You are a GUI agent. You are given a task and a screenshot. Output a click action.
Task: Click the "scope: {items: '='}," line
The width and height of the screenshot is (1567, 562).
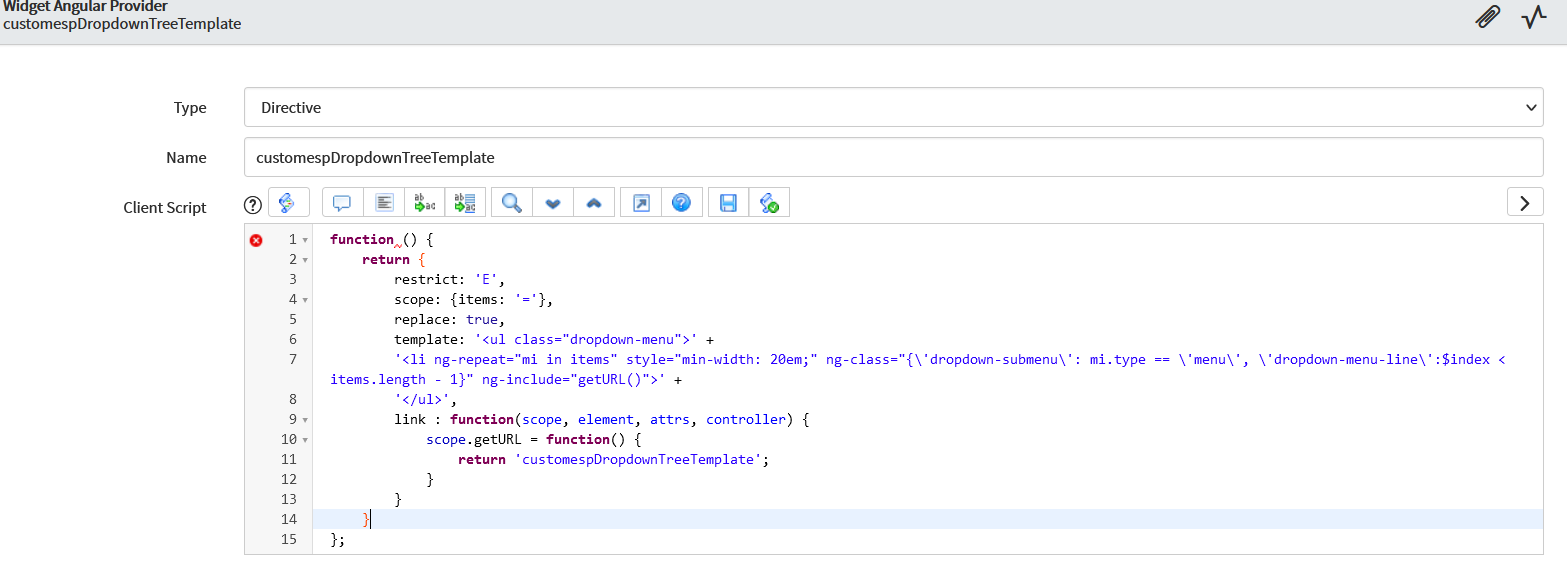(473, 299)
